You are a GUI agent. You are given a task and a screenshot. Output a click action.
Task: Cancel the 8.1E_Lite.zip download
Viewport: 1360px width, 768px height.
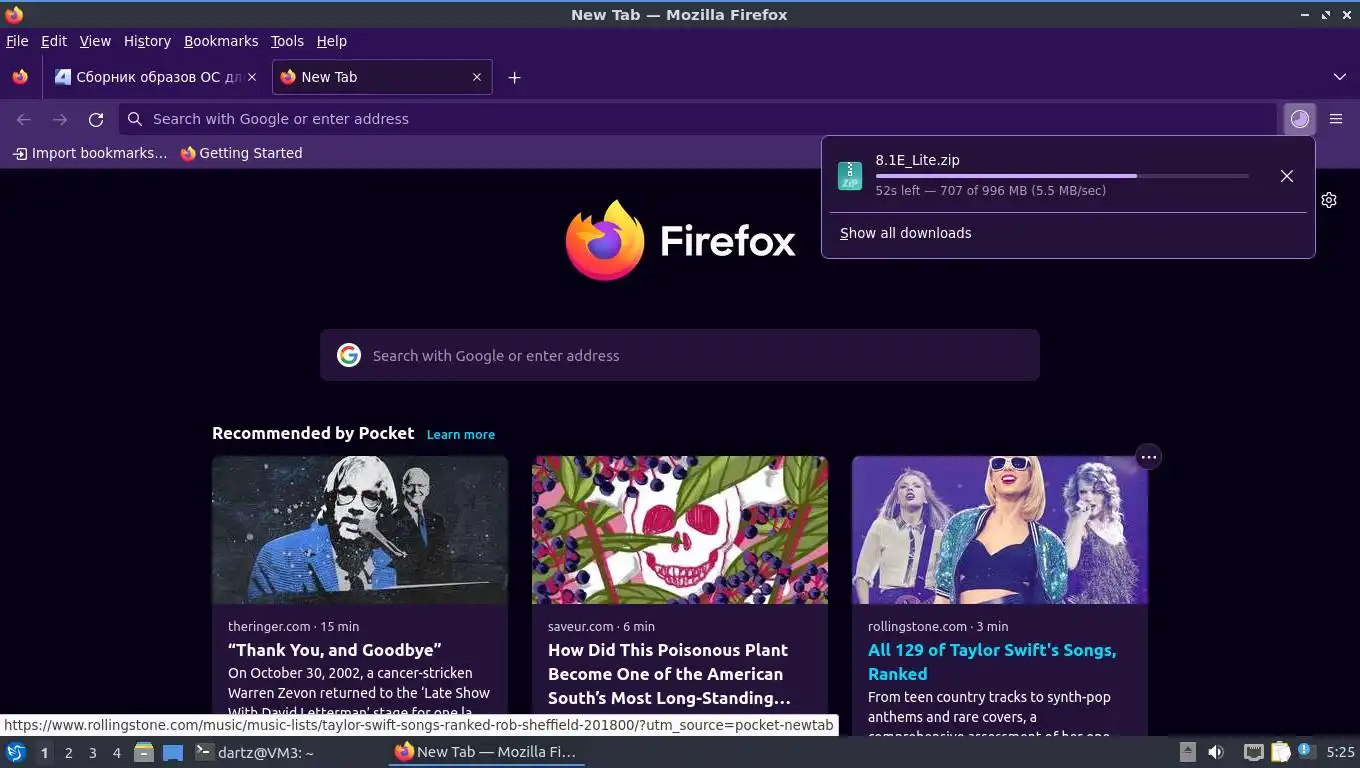(x=1287, y=176)
